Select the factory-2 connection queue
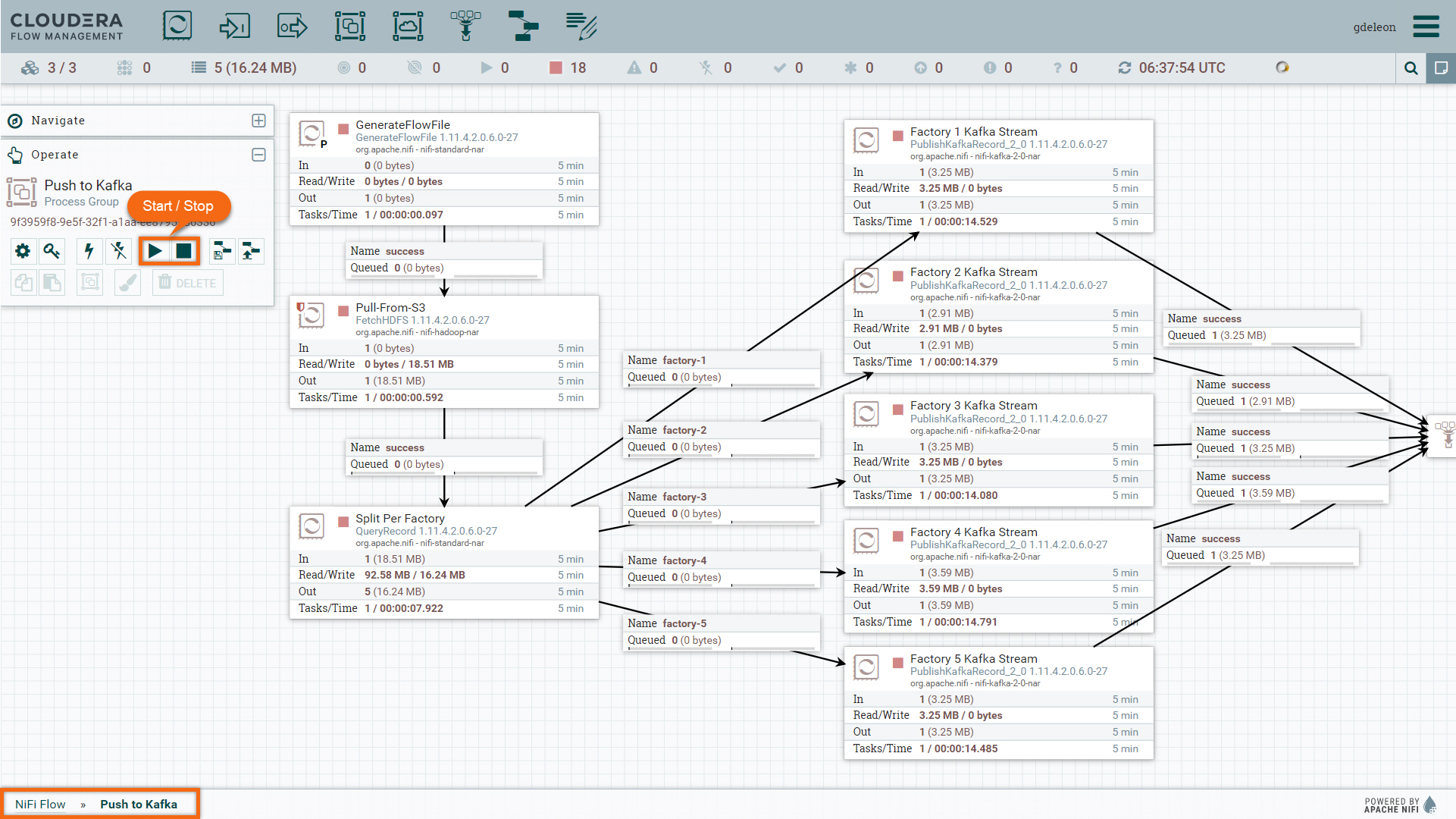 pos(722,439)
